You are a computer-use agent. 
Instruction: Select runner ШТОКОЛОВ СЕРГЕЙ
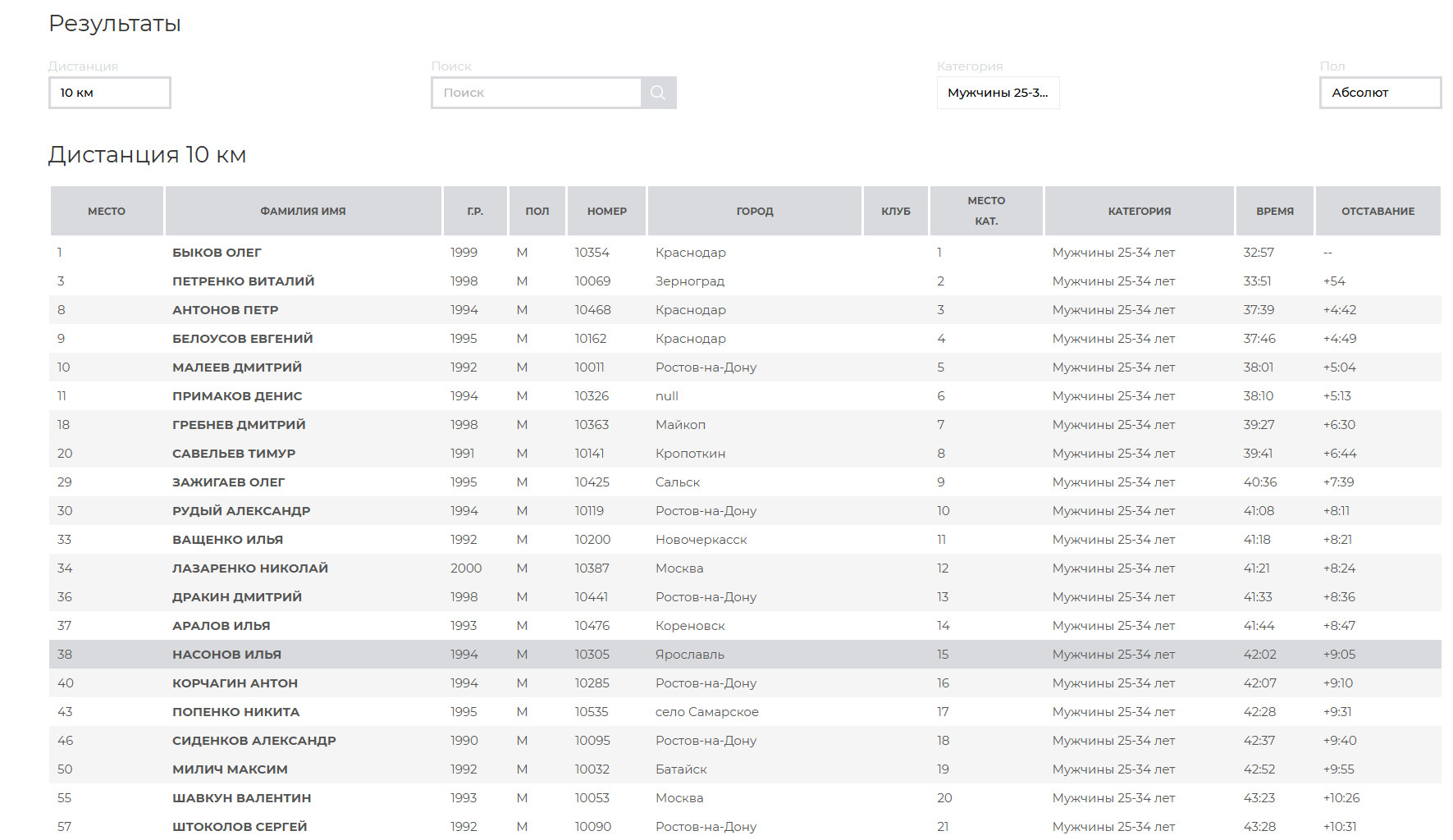coord(240,827)
